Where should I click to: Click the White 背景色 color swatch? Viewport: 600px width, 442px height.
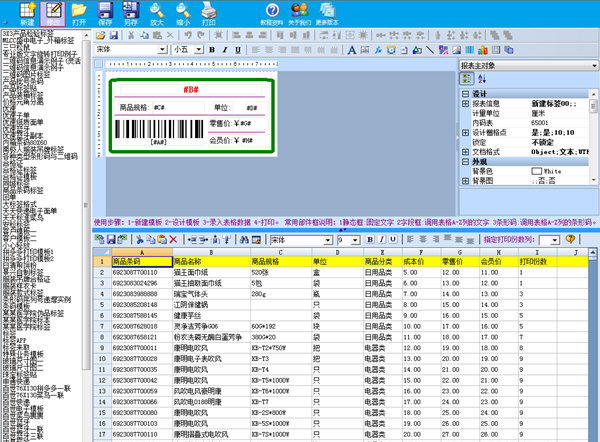click(535, 172)
